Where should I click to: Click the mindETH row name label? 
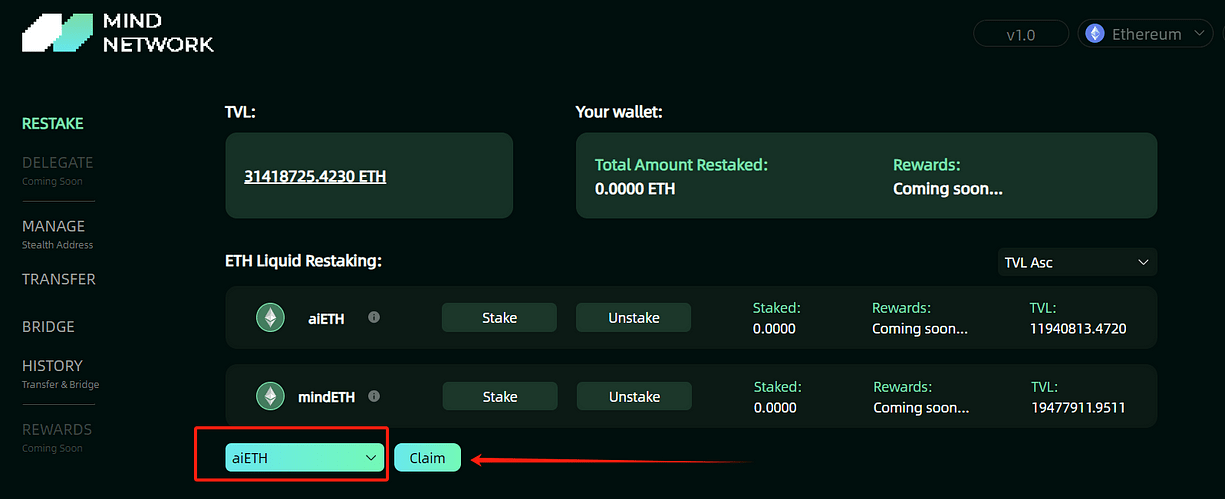click(326, 397)
